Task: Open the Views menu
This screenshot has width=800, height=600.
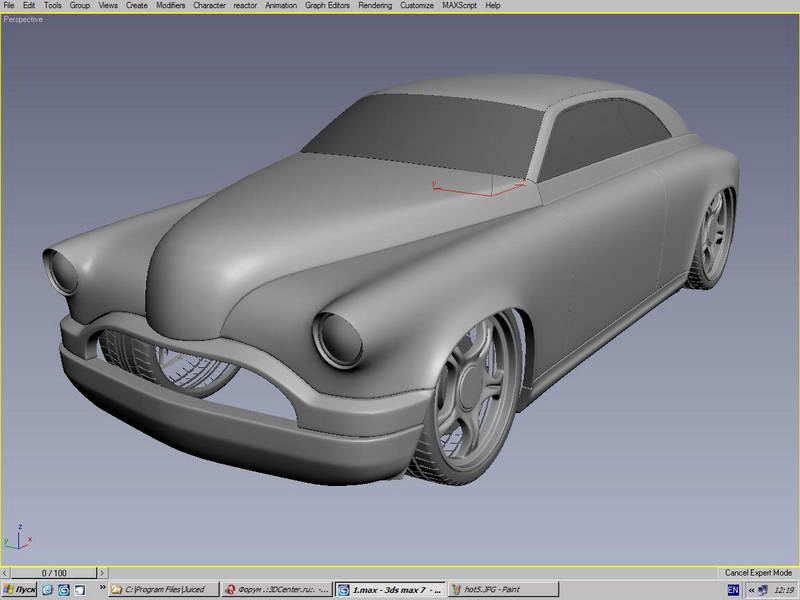Action: (108, 6)
